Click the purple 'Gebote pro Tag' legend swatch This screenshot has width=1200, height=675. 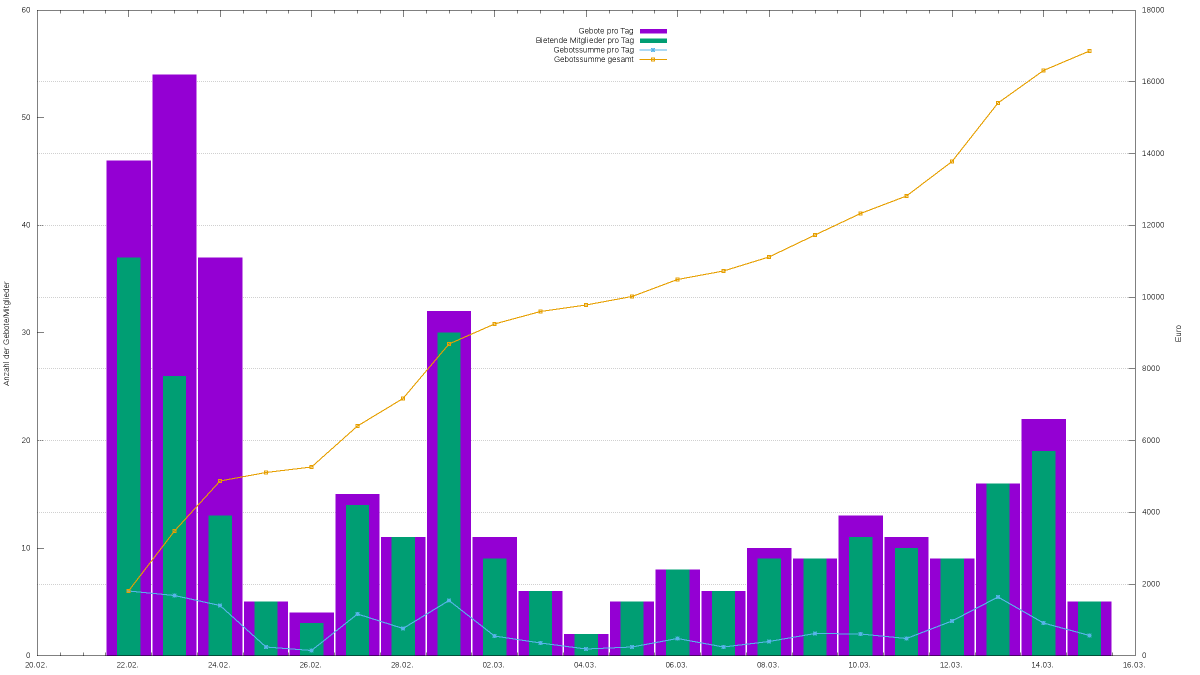[x=653, y=31]
